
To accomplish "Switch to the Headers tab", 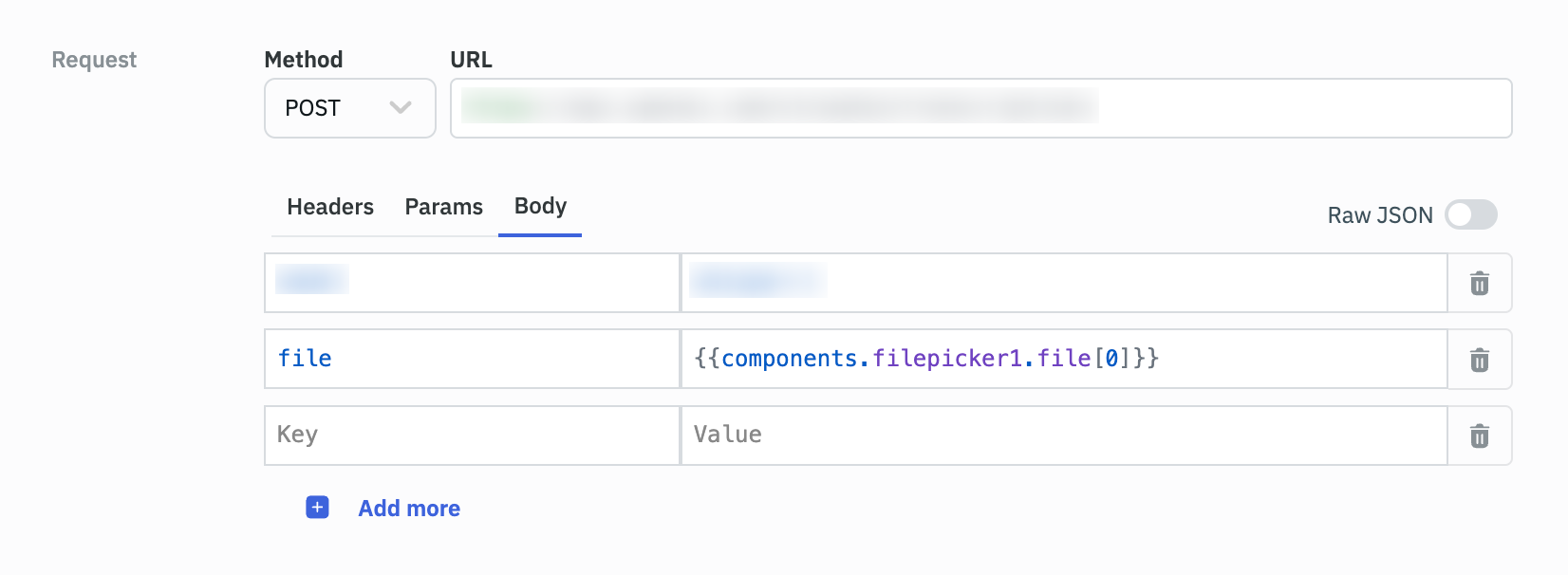I will tap(330, 207).
